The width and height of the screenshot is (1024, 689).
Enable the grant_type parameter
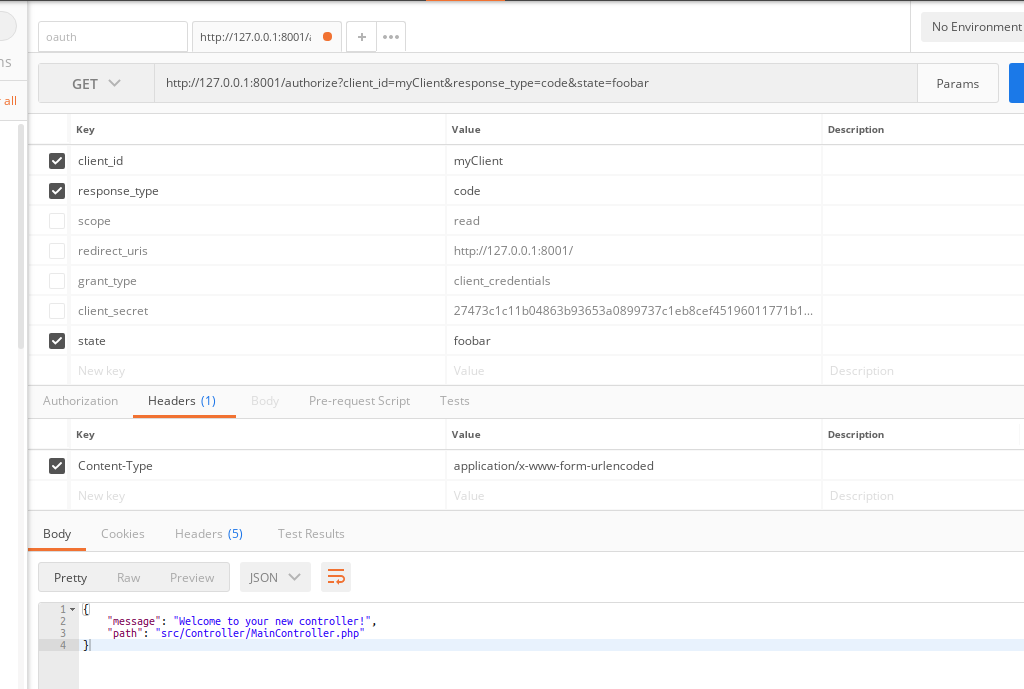tap(57, 280)
